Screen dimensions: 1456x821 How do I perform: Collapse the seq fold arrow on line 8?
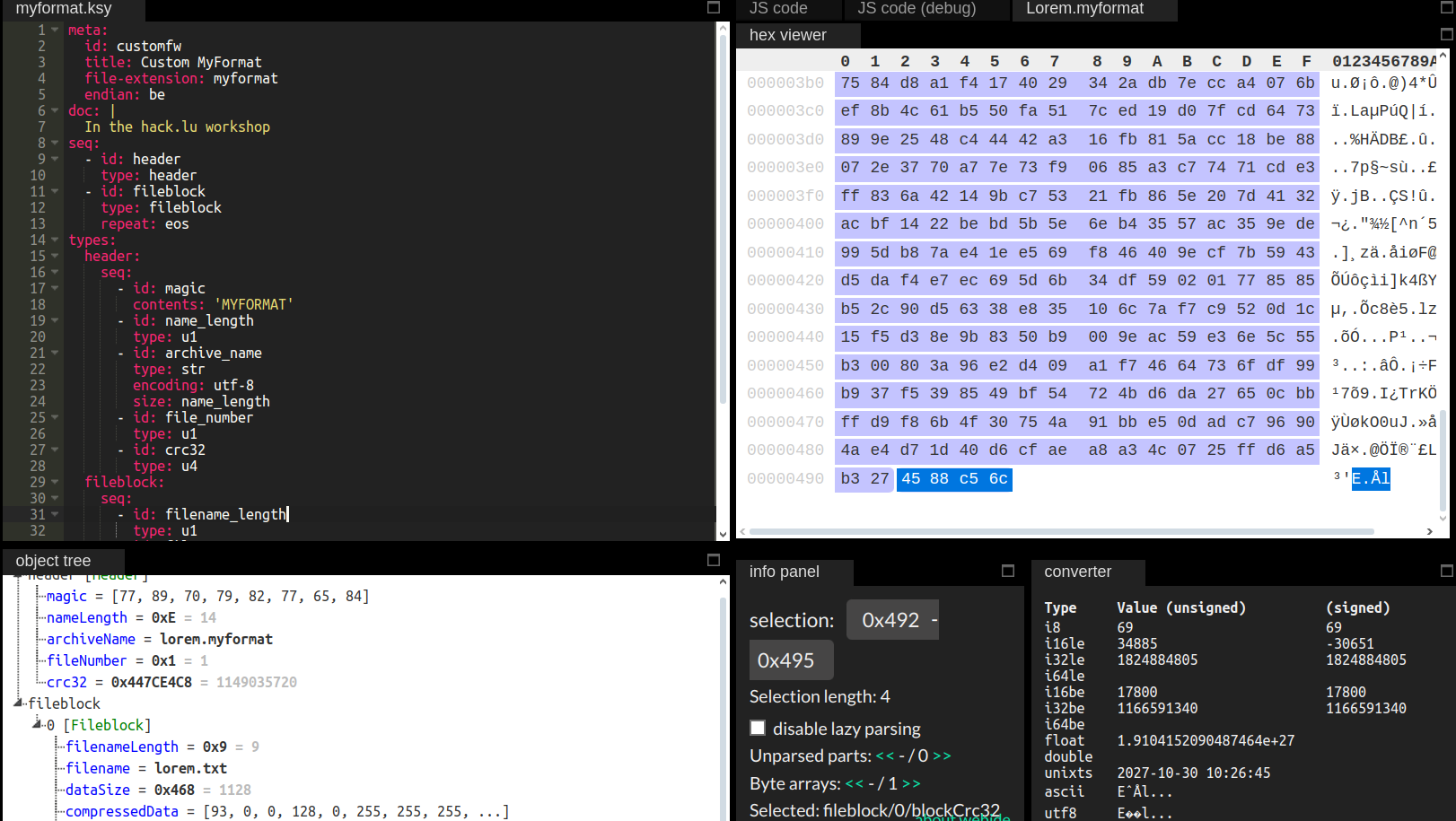(55, 143)
